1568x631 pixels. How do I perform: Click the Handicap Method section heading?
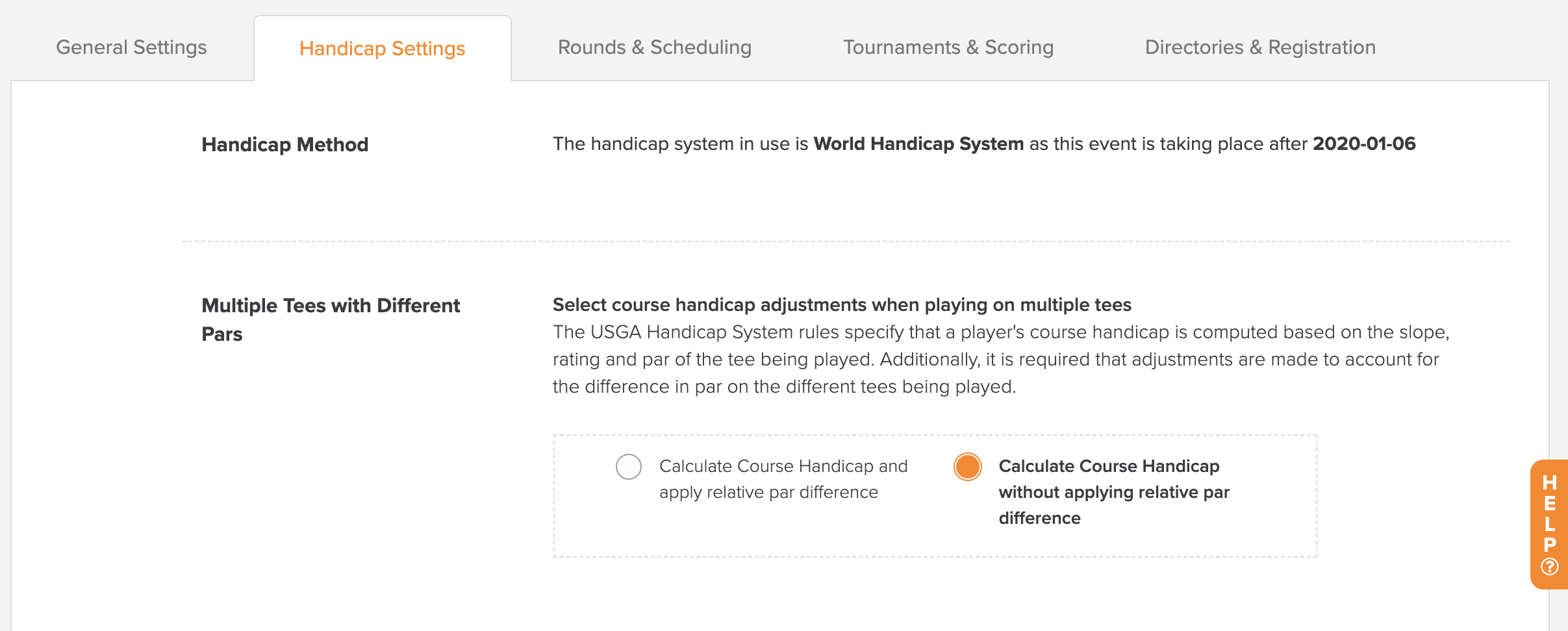pyautogui.click(x=285, y=144)
